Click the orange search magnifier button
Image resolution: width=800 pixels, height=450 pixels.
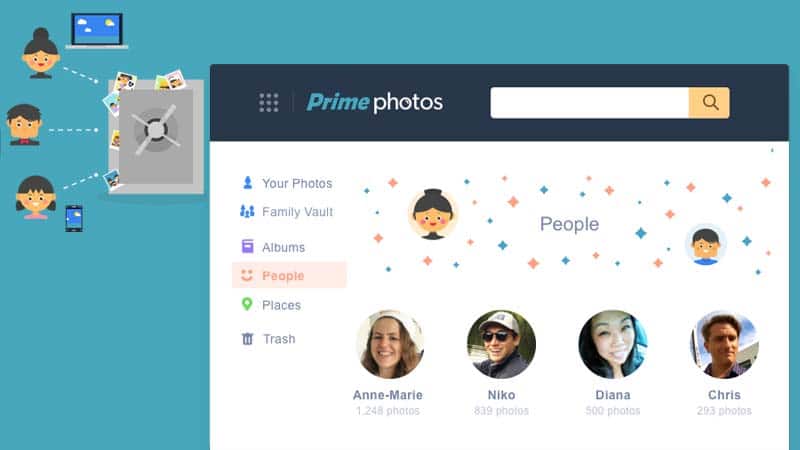pos(709,103)
